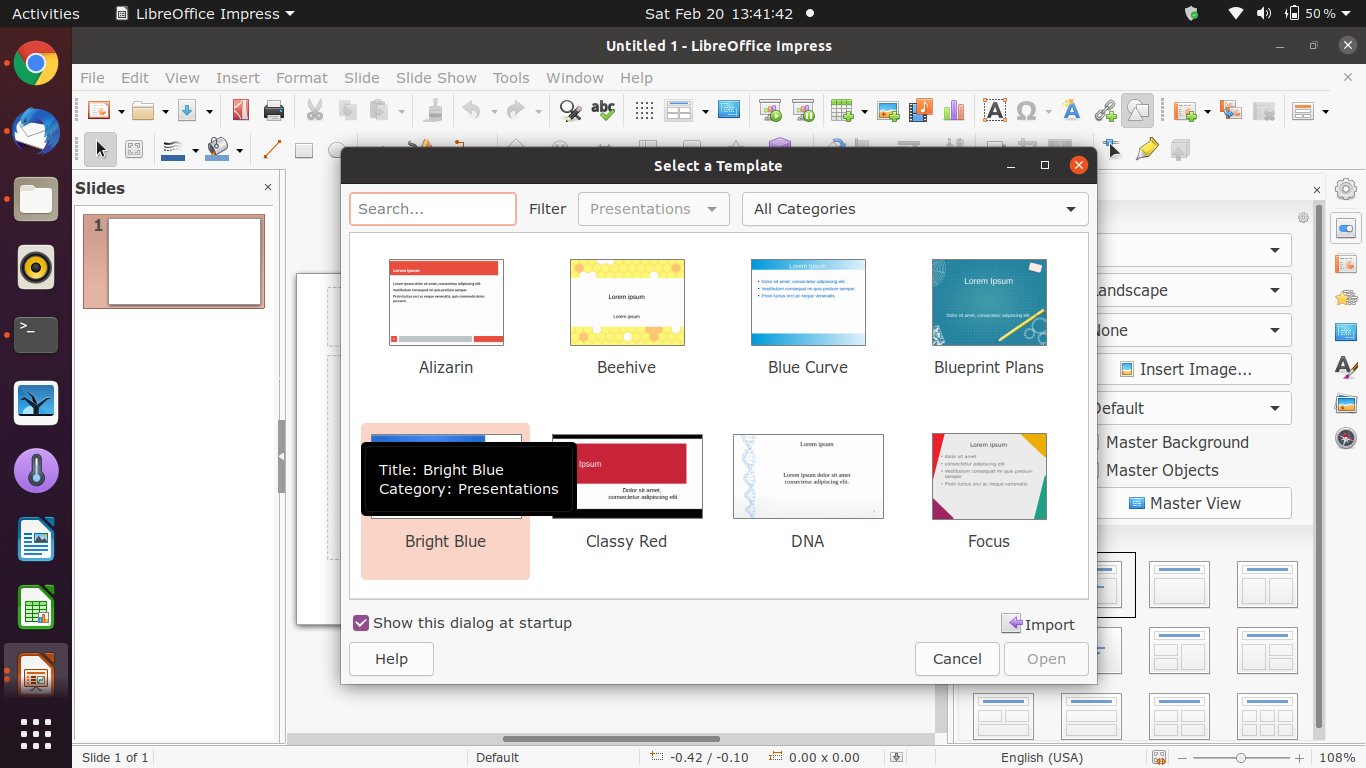Click the Print icon in toolbar

click(x=274, y=110)
